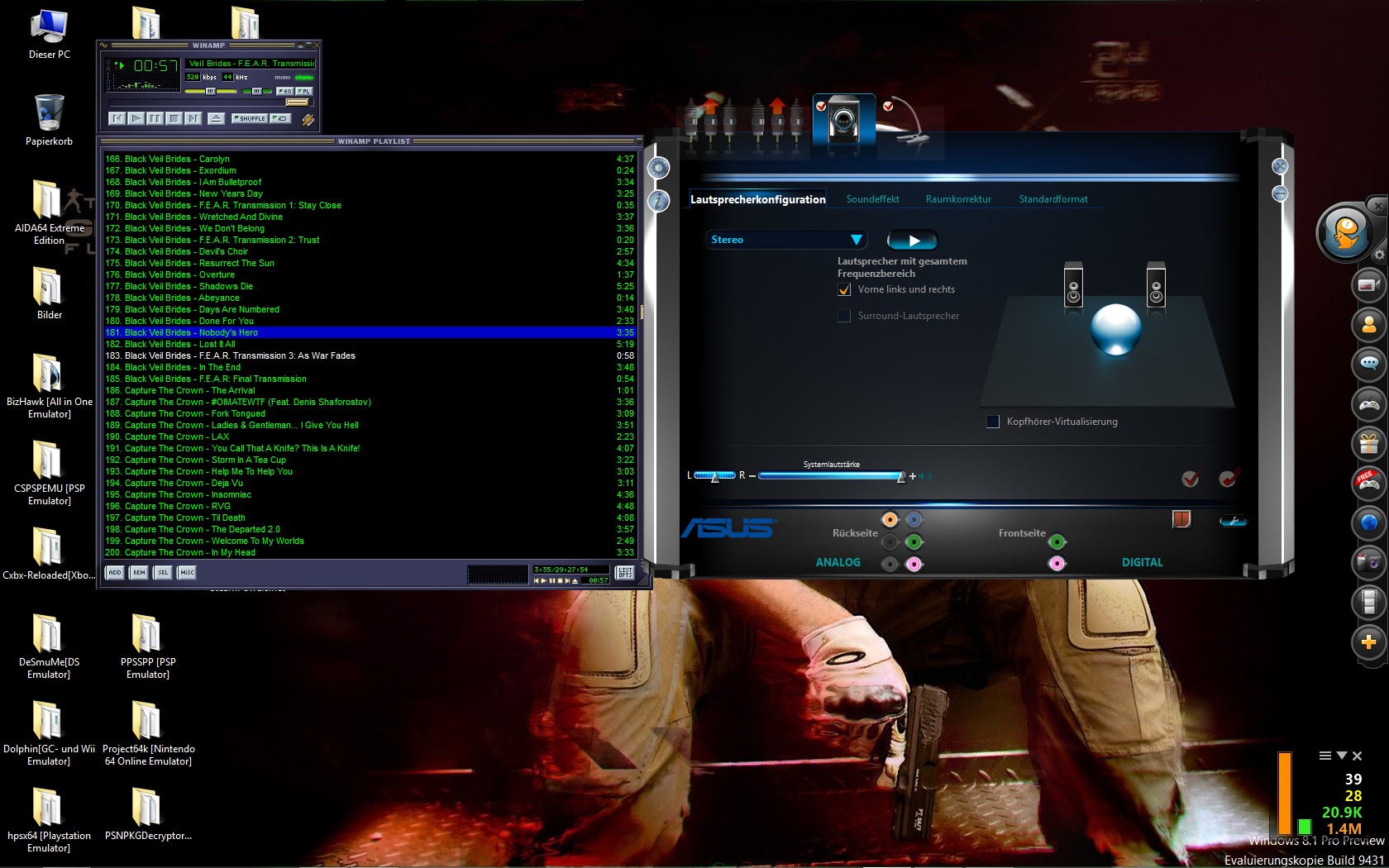Click the wrench connector settings button

1233,521
